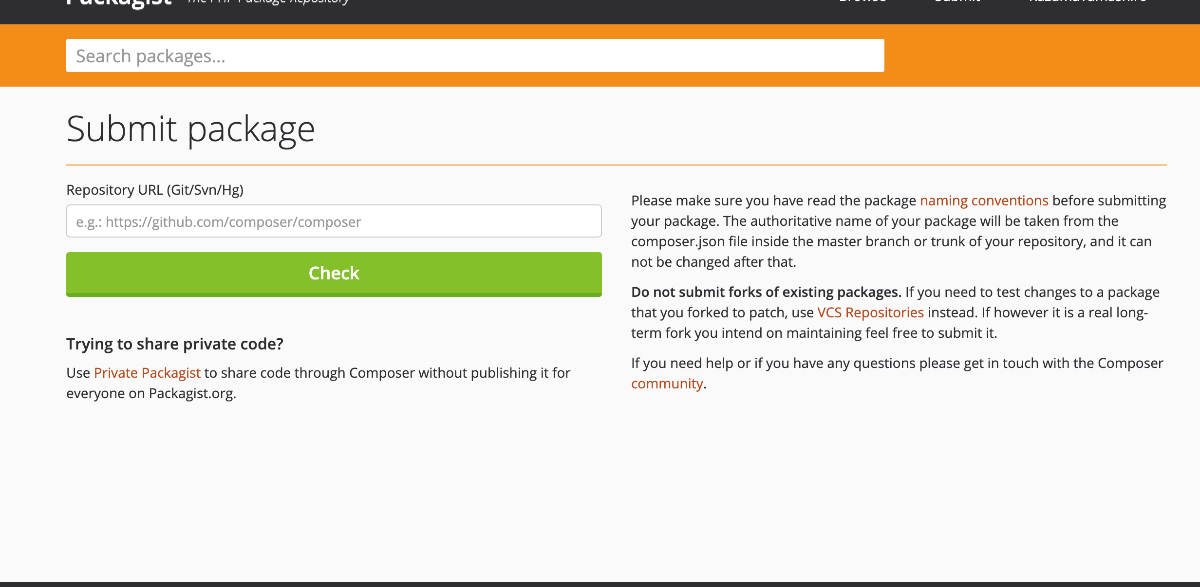Visit the Private Packagist link

pyautogui.click(x=147, y=372)
